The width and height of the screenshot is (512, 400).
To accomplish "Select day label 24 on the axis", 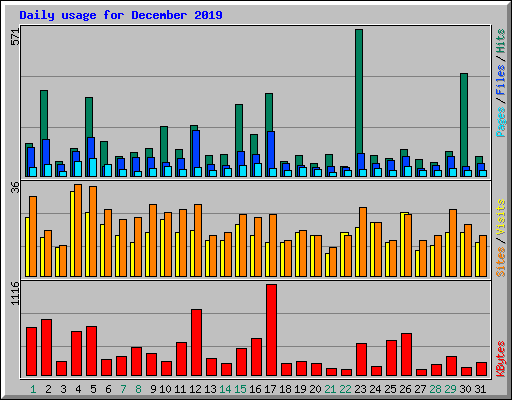I will point(375,389).
